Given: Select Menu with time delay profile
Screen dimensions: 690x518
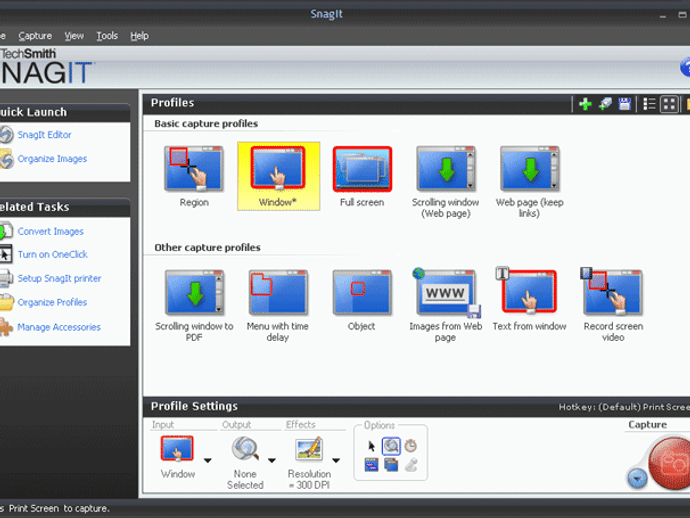Looking at the screenshot, I should pos(278,306).
